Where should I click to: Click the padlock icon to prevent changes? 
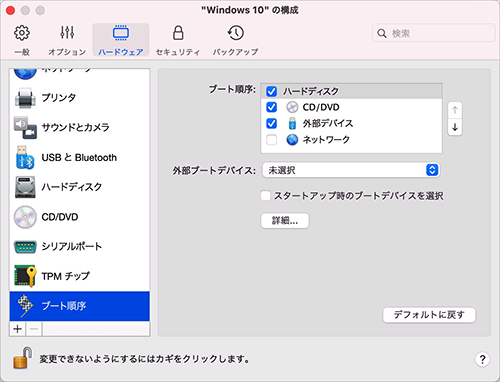pos(23,358)
